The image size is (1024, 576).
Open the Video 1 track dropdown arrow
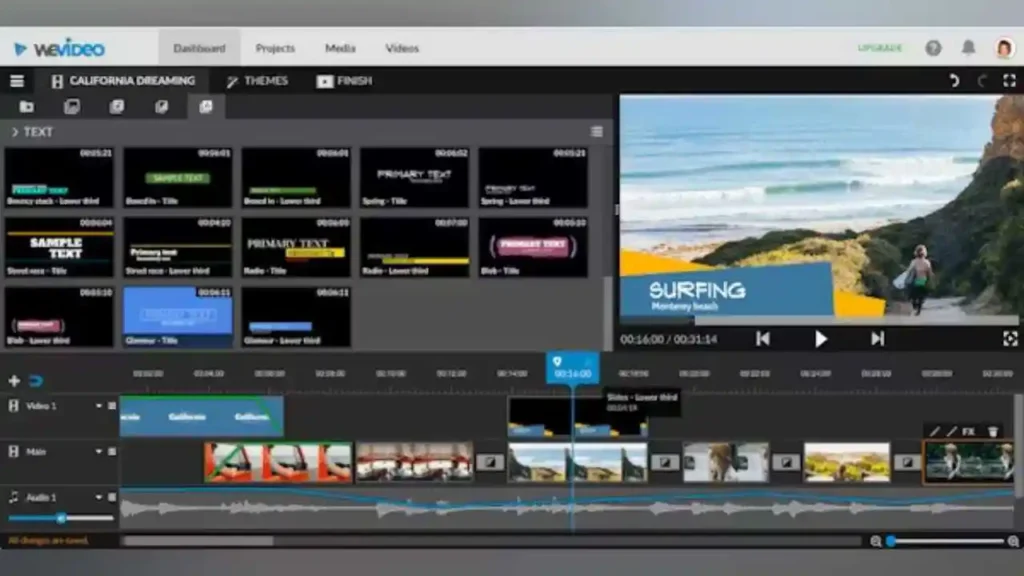click(99, 406)
